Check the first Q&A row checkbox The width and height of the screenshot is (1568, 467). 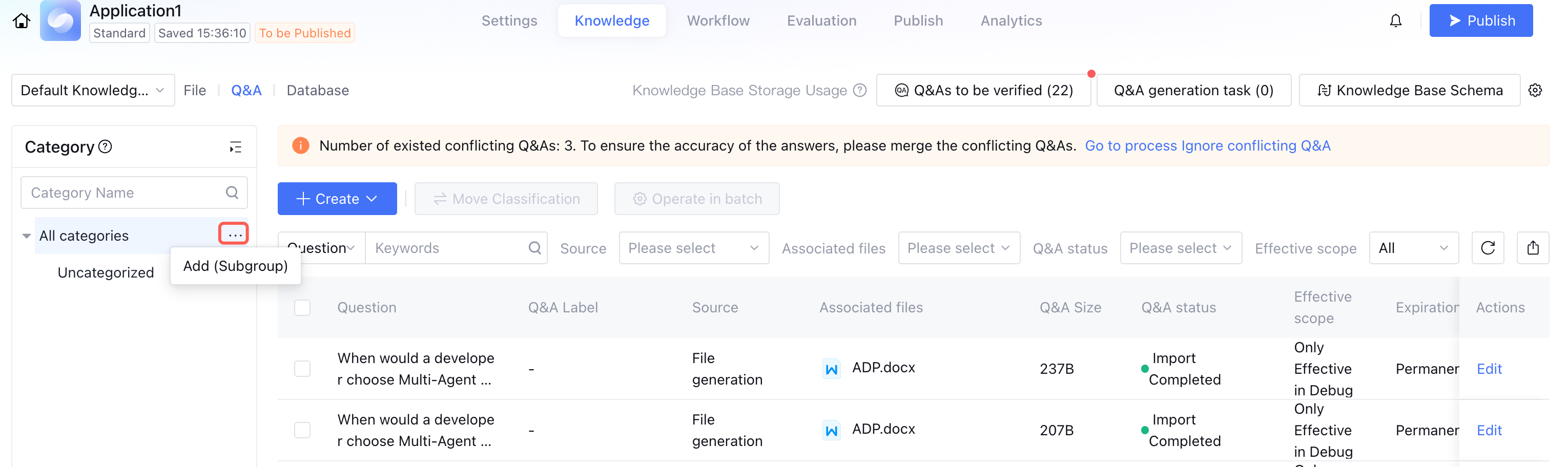point(302,369)
